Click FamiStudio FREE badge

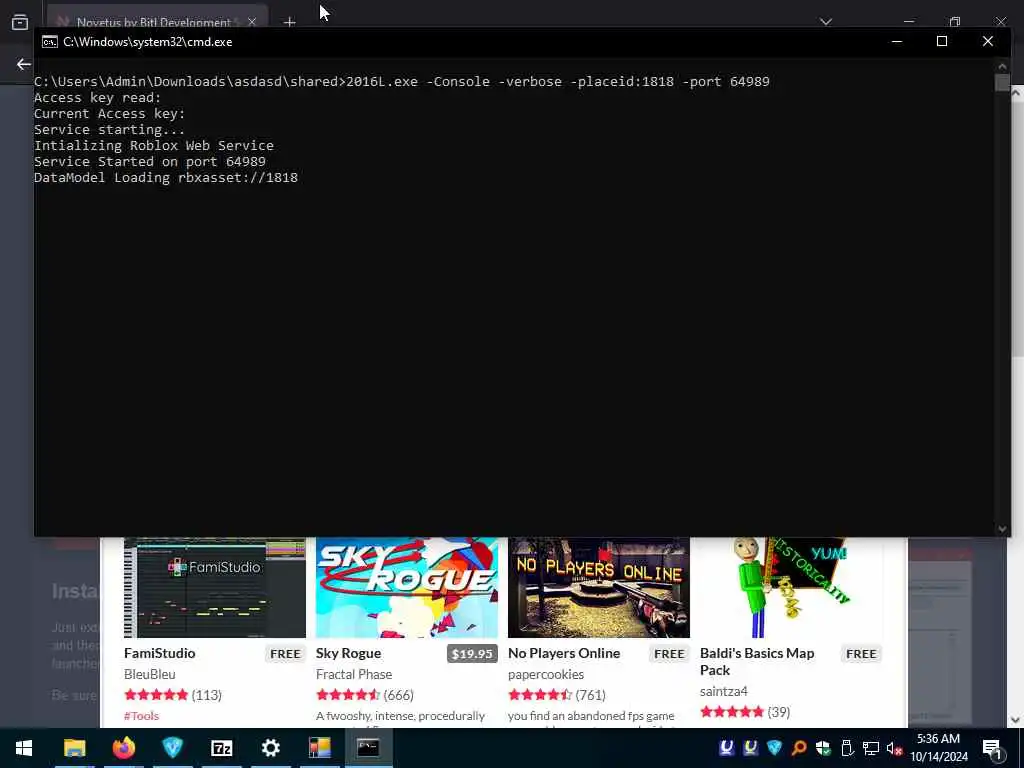[x=285, y=654]
